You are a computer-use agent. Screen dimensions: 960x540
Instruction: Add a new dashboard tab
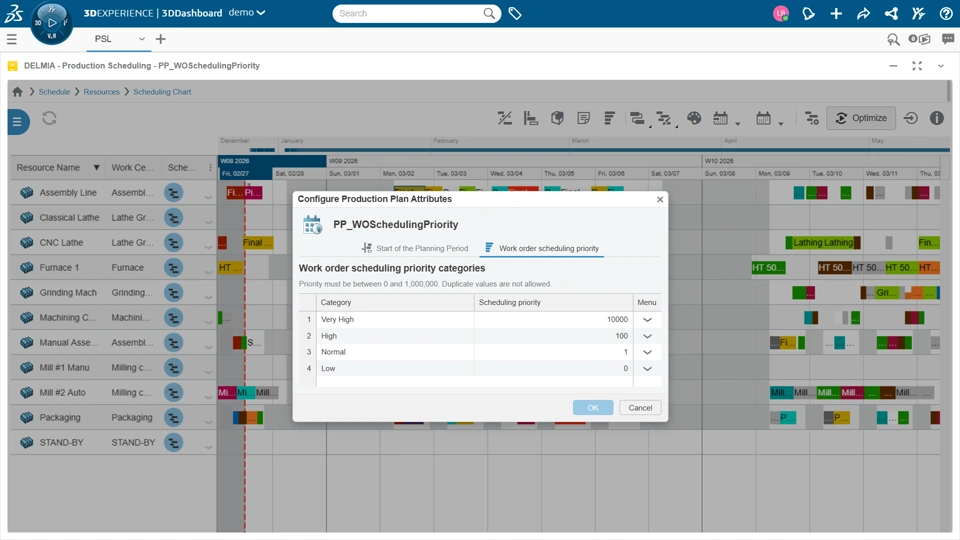[x=160, y=39]
